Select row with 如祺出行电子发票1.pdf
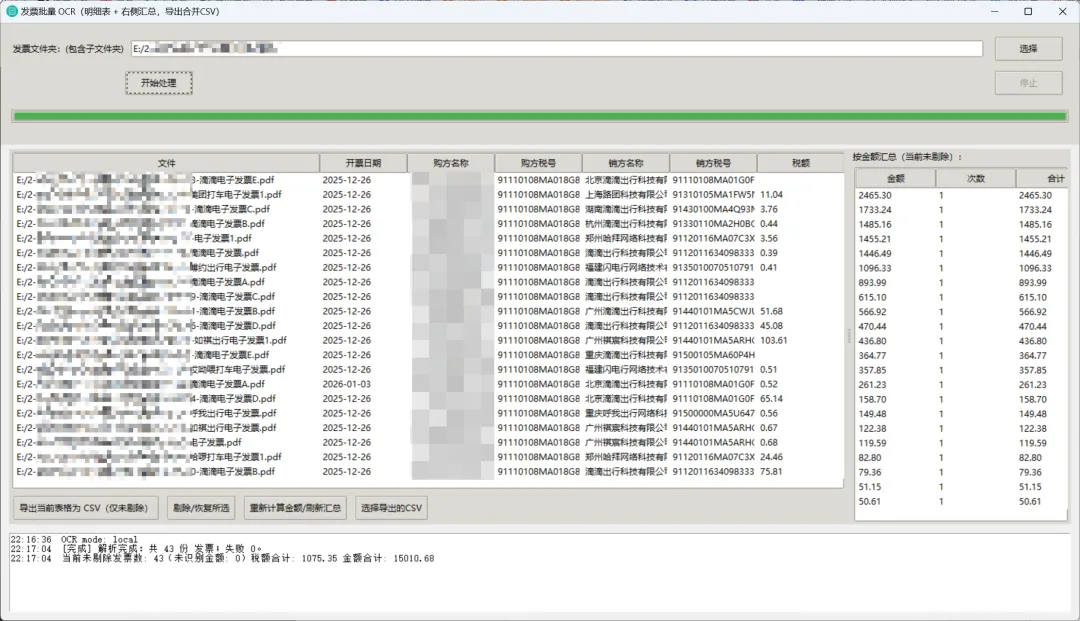The image size is (1080, 621). click(x=428, y=341)
